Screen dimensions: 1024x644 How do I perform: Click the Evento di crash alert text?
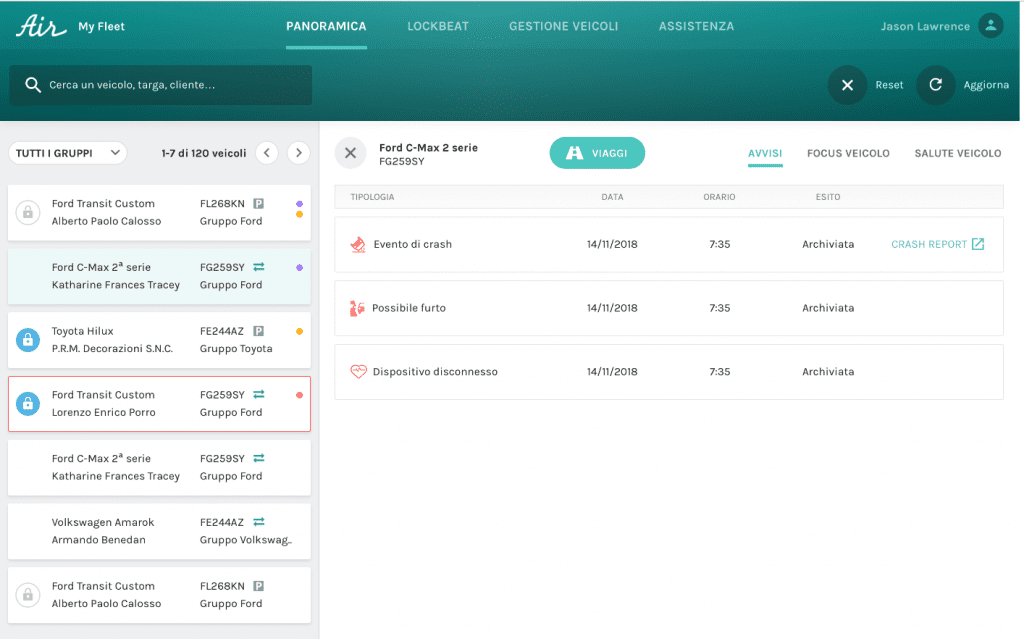pos(413,244)
